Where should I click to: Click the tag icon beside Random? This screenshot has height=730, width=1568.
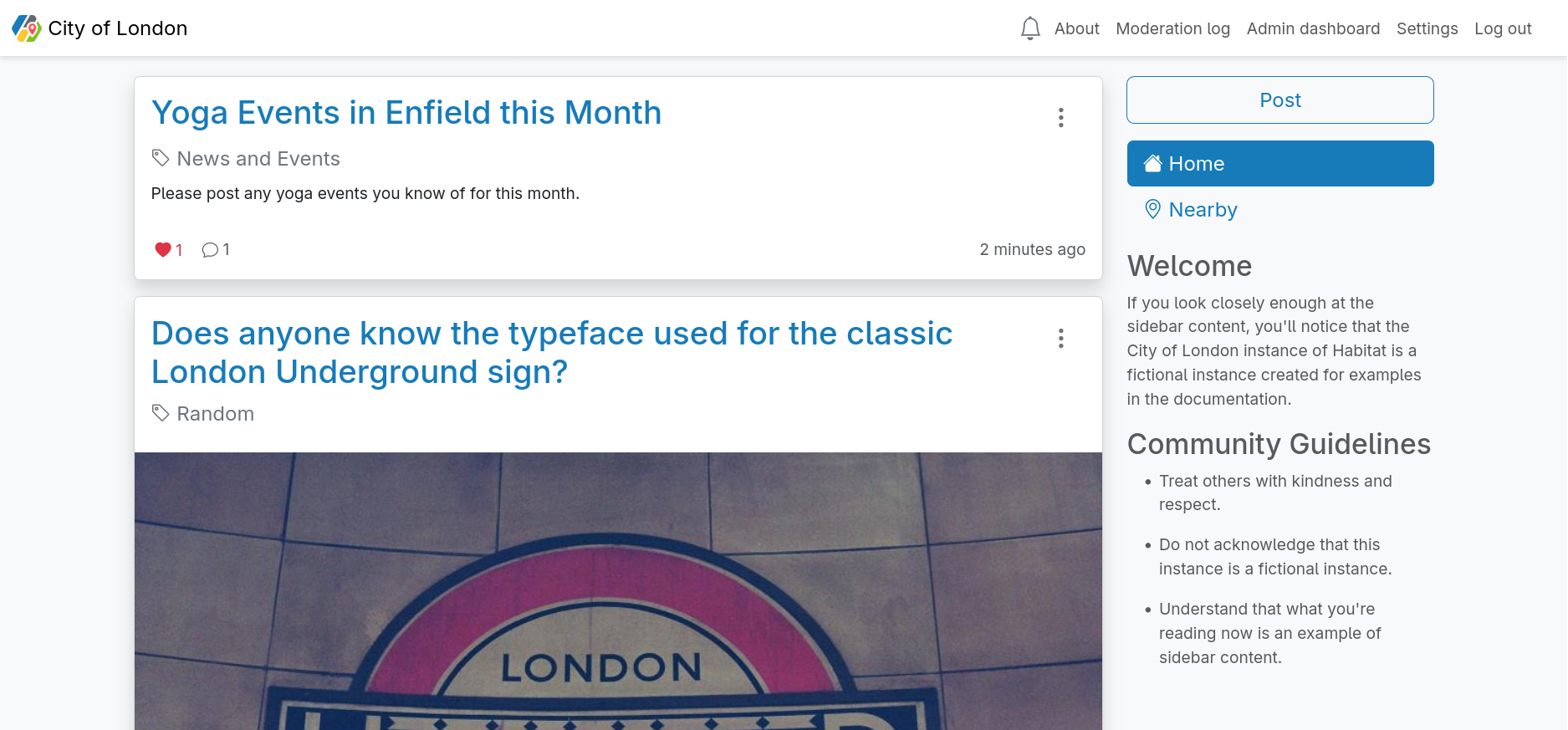(161, 413)
